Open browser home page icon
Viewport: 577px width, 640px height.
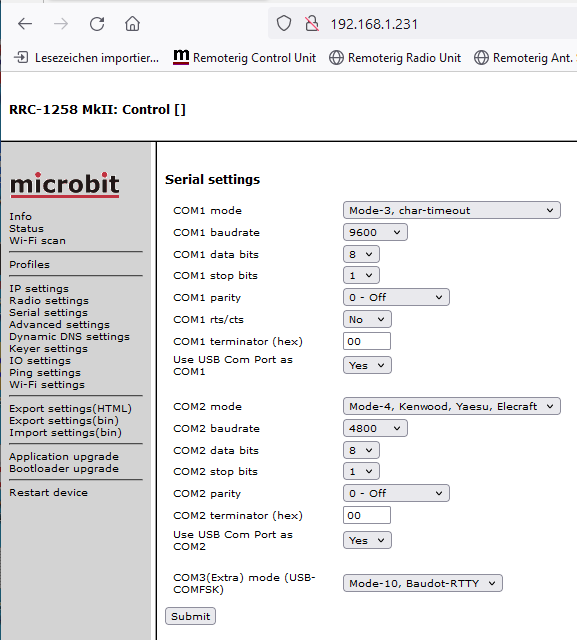tap(133, 24)
